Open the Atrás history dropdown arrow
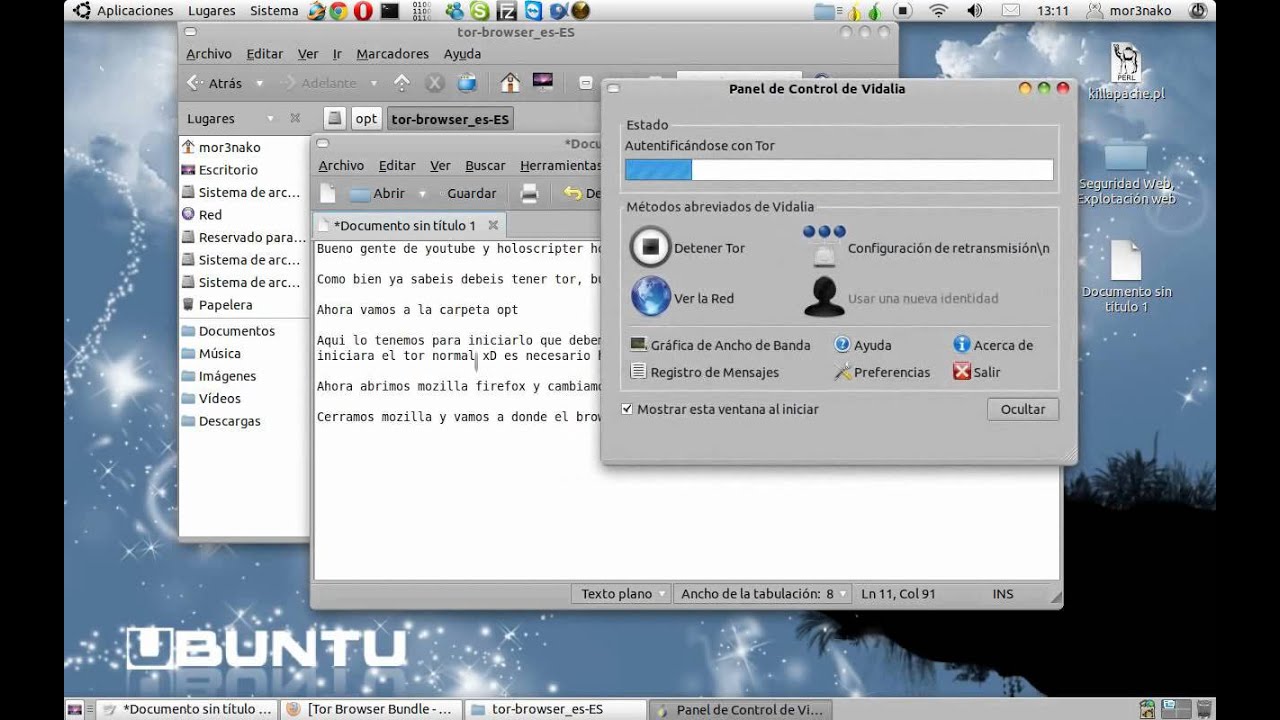Image resolution: width=1280 pixels, height=720 pixels. (x=260, y=84)
